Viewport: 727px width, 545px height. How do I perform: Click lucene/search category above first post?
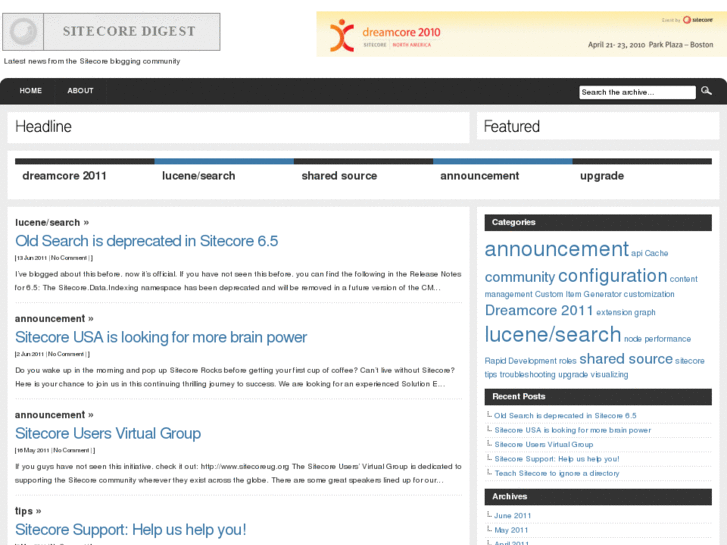click(x=47, y=223)
